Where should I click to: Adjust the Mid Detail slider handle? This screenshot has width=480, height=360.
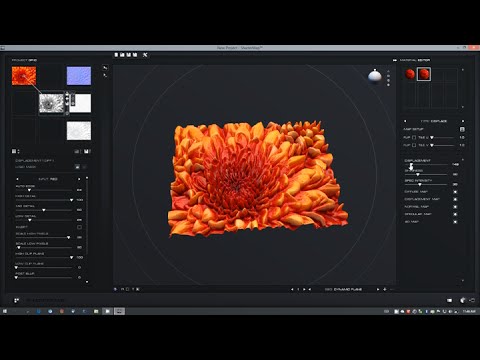44,210
